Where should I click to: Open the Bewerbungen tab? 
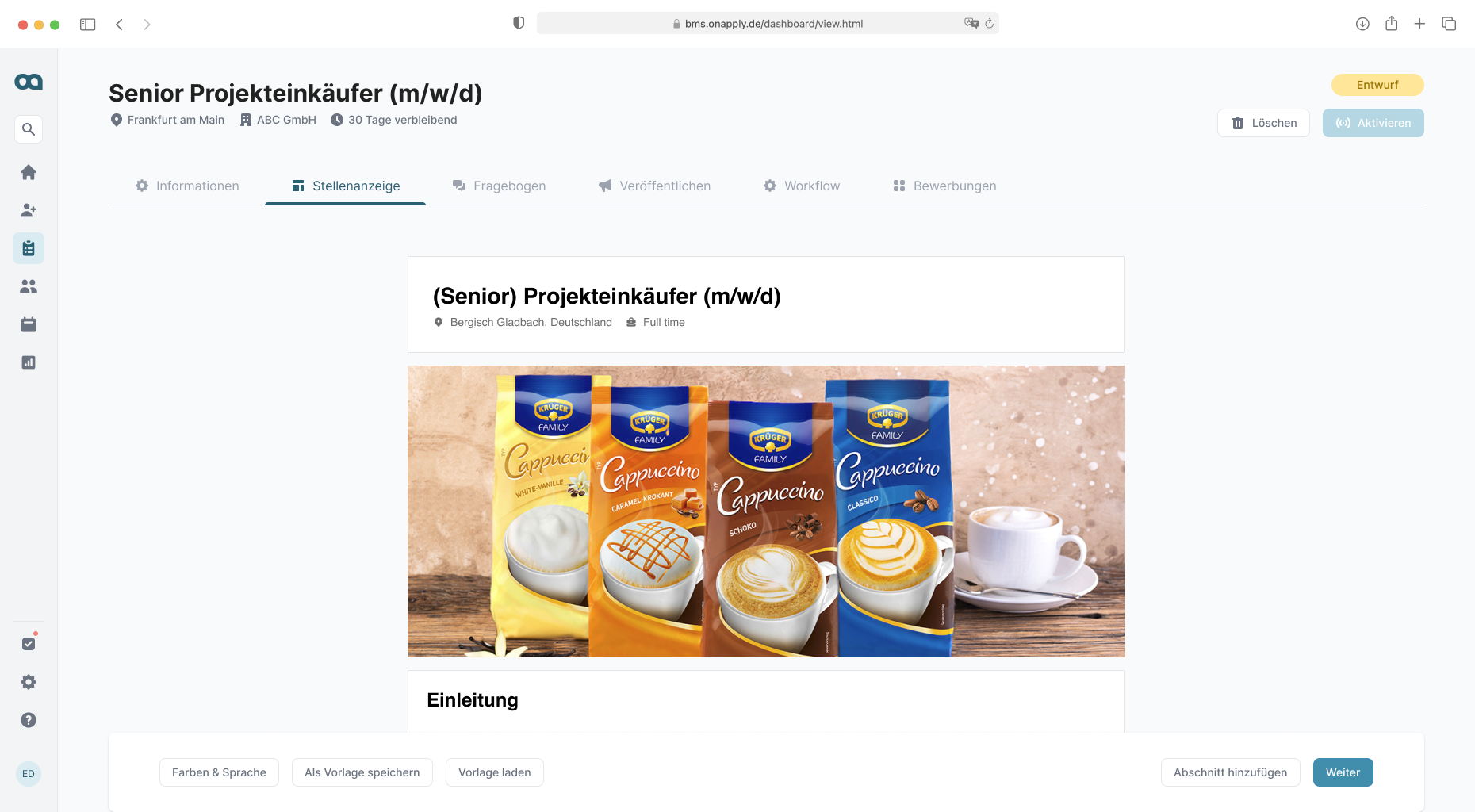[x=944, y=186]
